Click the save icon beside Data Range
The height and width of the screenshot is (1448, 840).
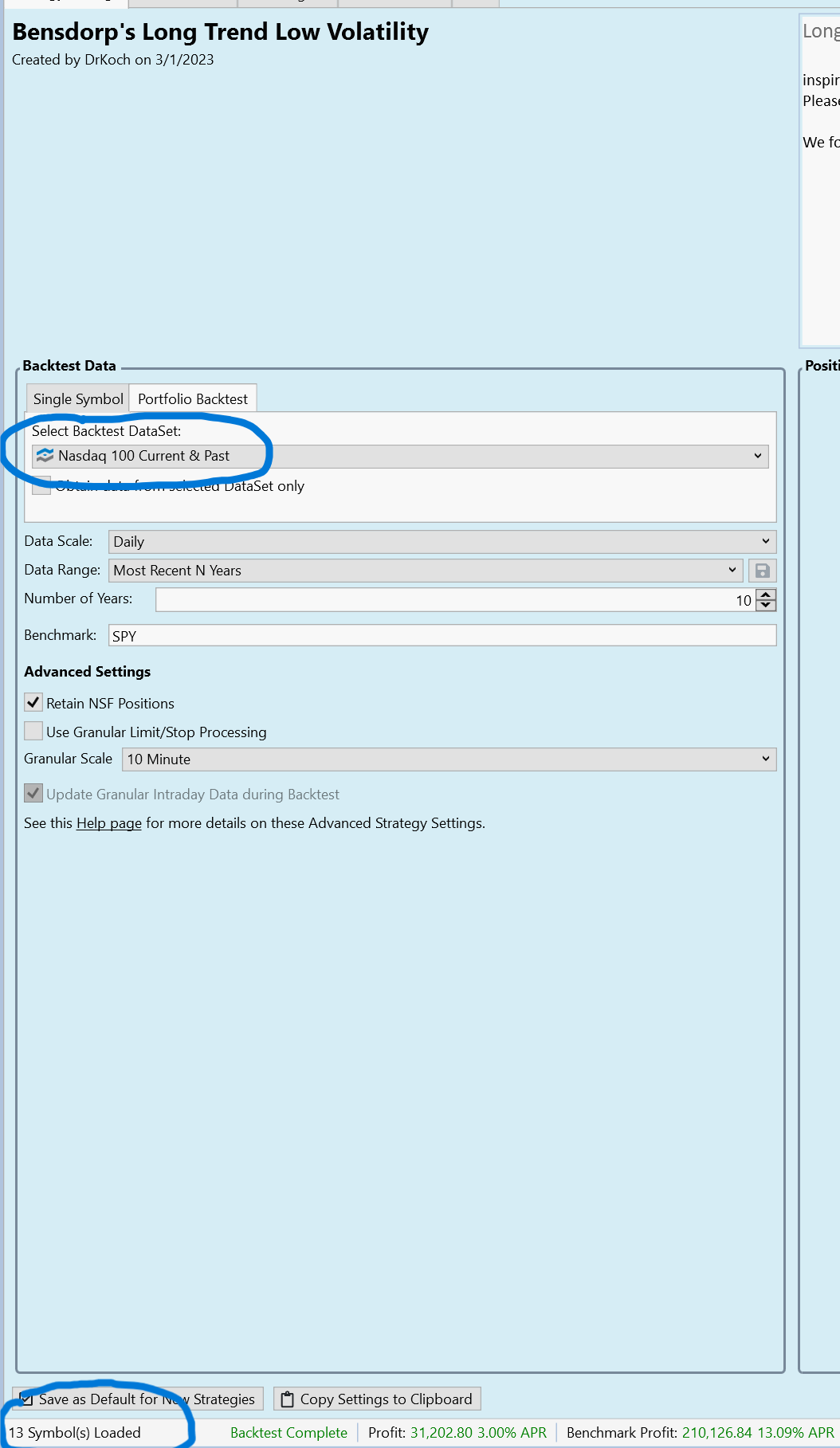tap(762, 571)
